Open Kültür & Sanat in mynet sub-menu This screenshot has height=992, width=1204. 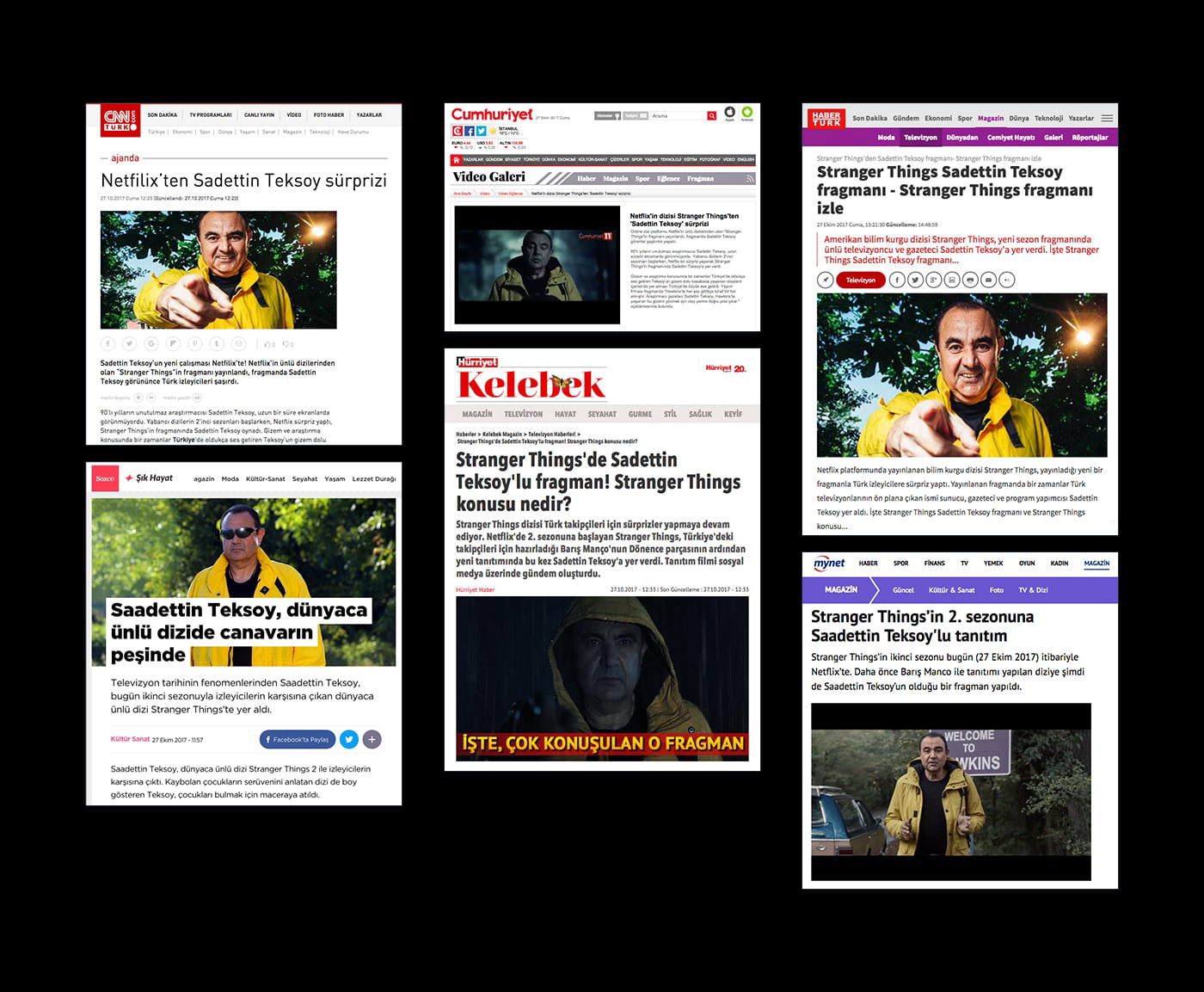952,590
